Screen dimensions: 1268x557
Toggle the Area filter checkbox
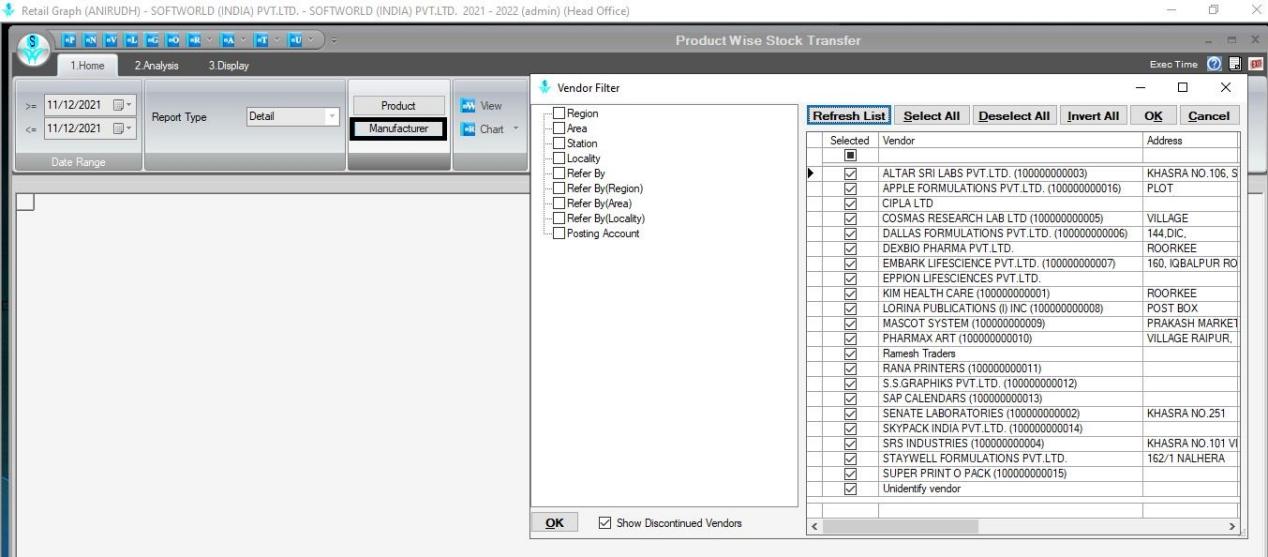[559, 128]
